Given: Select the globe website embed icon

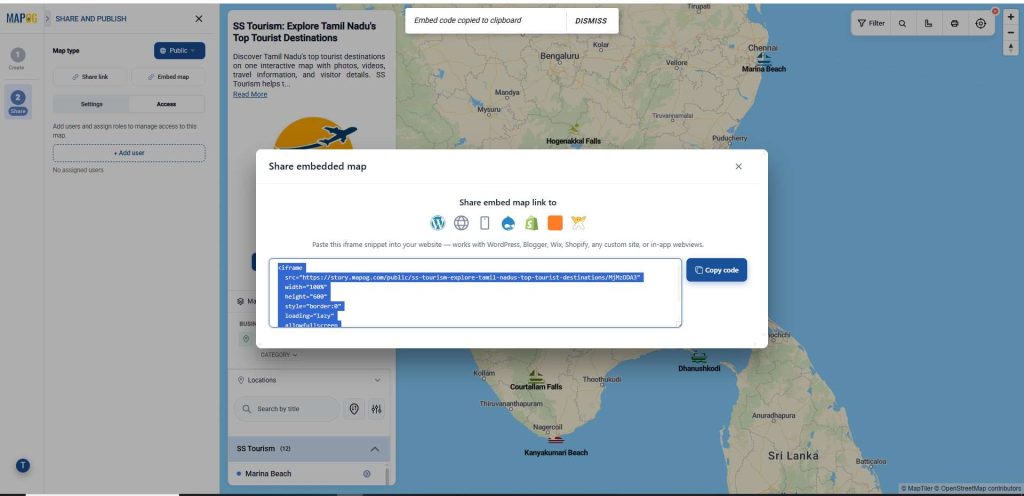Looking at the screenshot, I should [461, 223].
